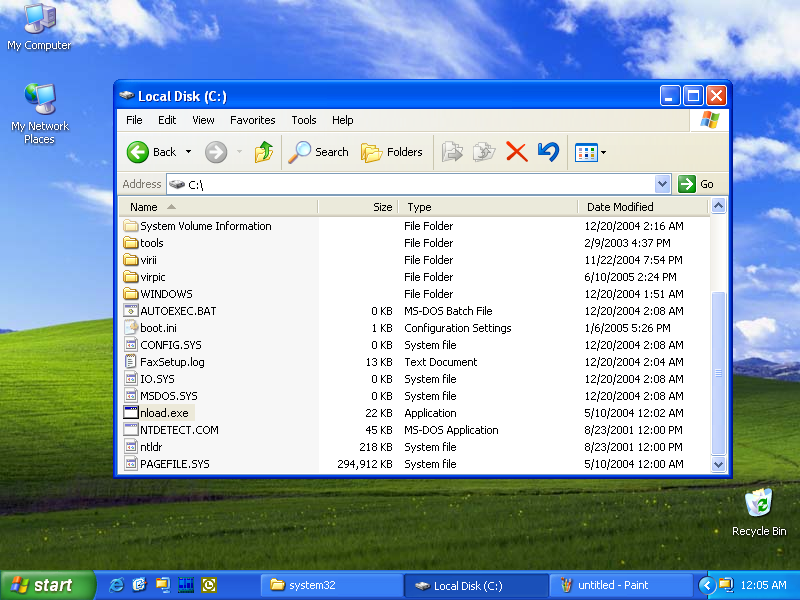Viewport: 800px width, 600px height.
Task: Open the Start menu
Action: pos(47,585)
